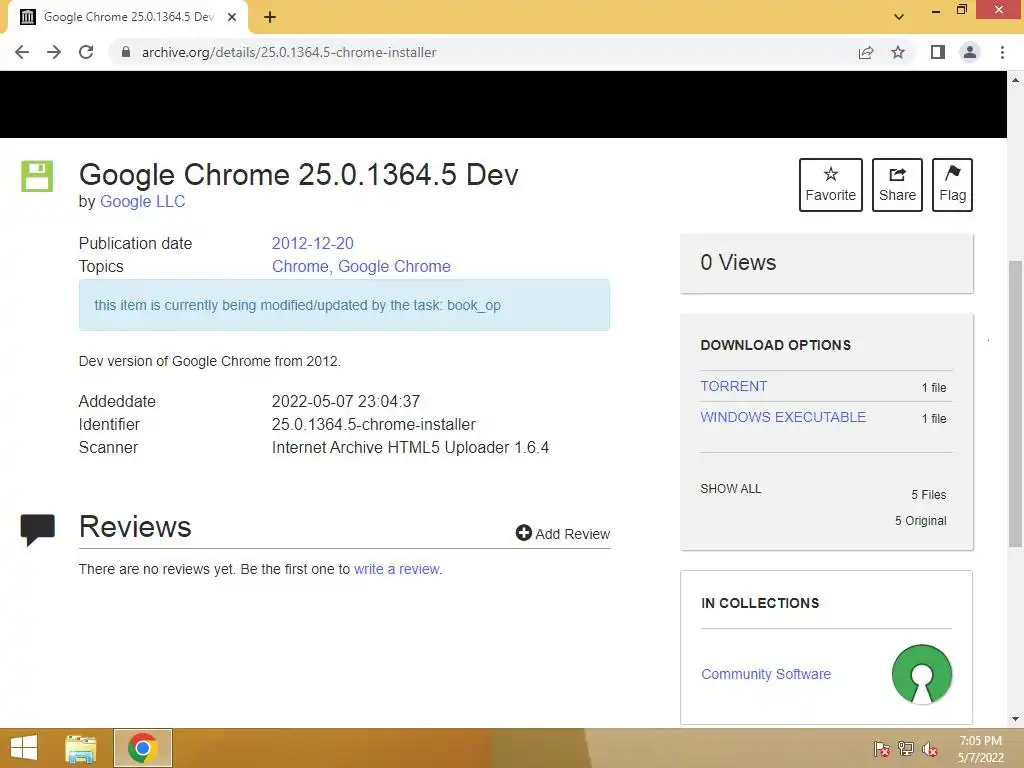Click the Add Review plus icon
1024x768 pixels.
point(524,533)
